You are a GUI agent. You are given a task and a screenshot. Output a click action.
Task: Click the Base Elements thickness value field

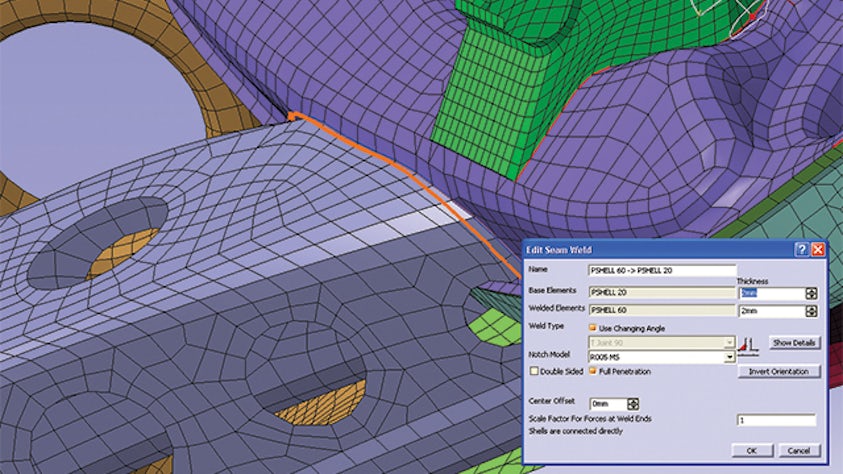[x=772, y=293]
